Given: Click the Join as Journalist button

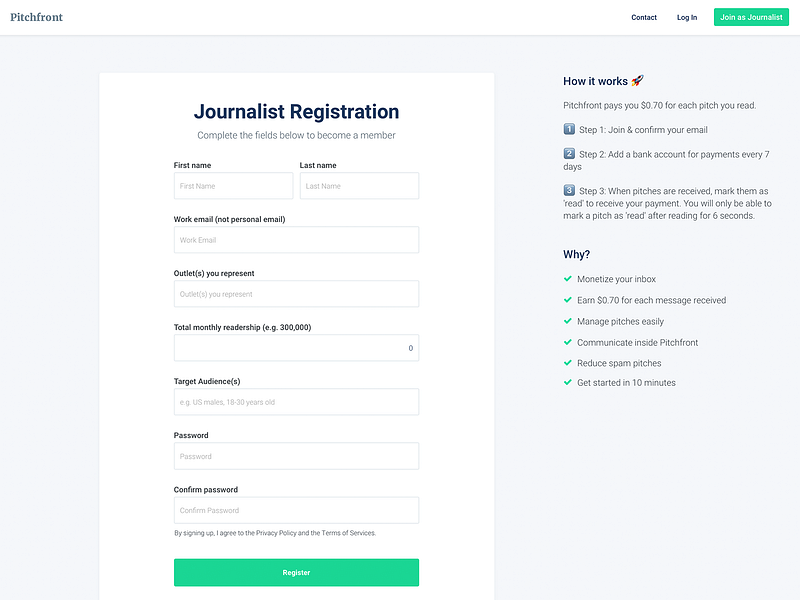Looking at the screenshot, I should 751,17.
